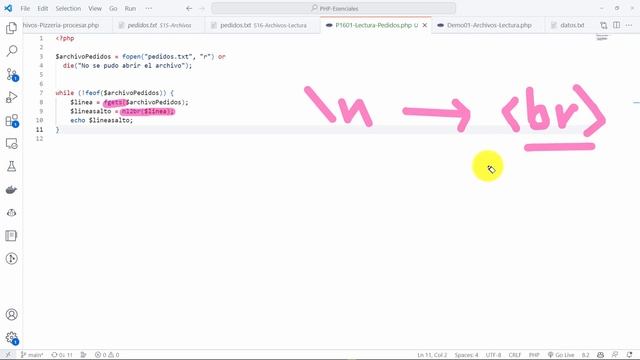Open the Accounts menu icon
The width and height of the screenshot is (640, 360).
(11, 315)
